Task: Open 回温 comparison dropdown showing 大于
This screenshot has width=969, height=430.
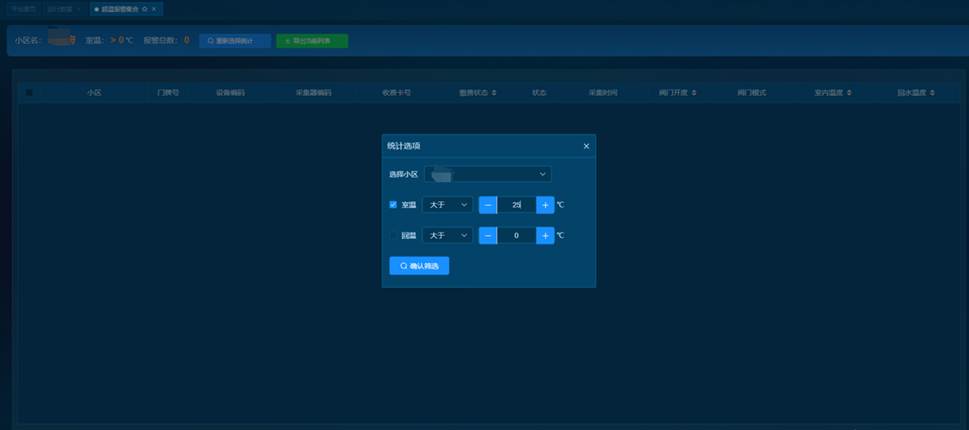Action: coord(446,236)
